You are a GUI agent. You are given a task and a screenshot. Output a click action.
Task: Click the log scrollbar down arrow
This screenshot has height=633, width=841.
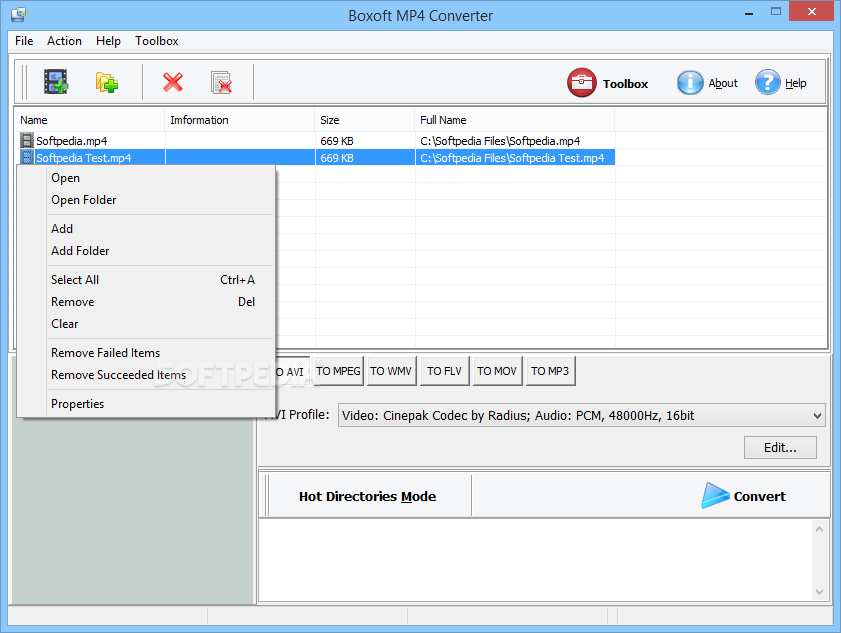point(819,592)
